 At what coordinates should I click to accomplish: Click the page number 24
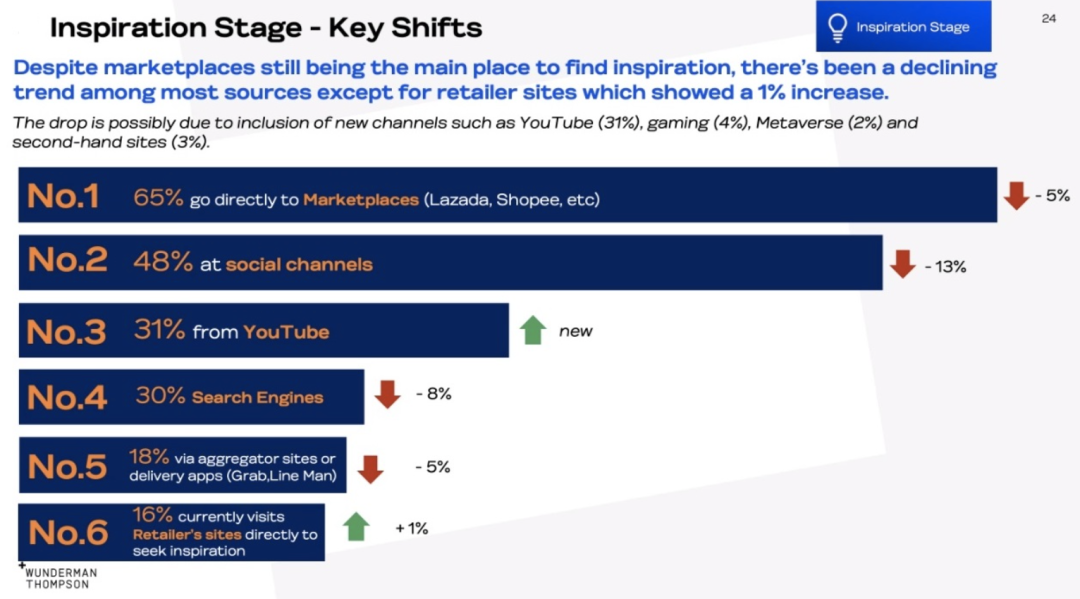tap(1048, 19)
